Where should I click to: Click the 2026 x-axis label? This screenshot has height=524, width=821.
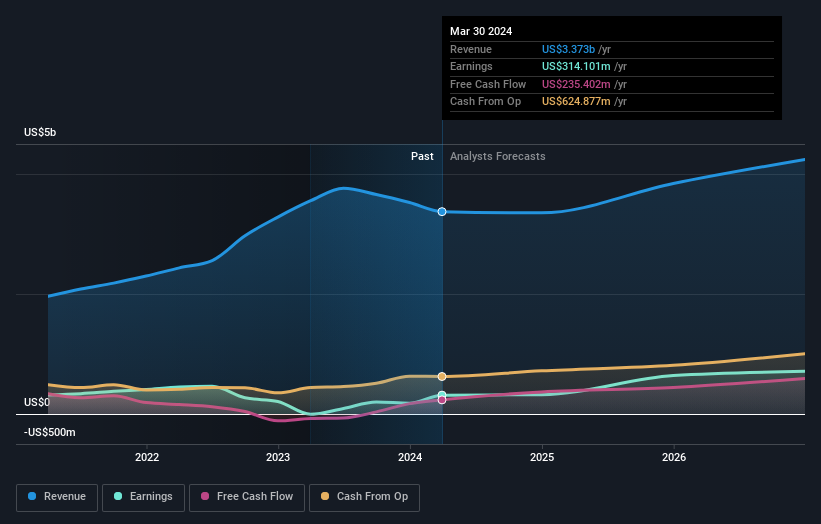click(x=674, y=457)
